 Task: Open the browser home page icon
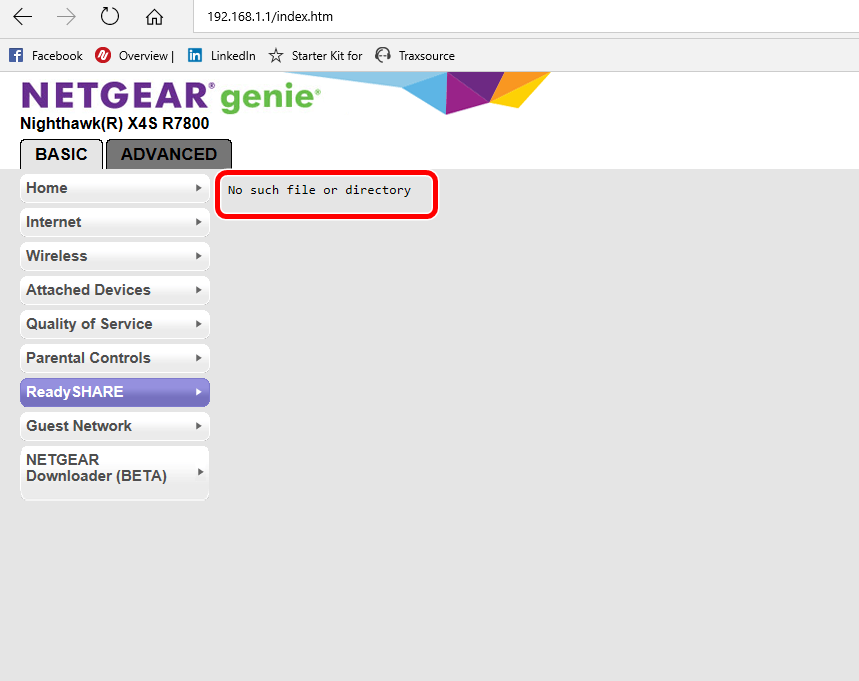[x=154, y=17]
